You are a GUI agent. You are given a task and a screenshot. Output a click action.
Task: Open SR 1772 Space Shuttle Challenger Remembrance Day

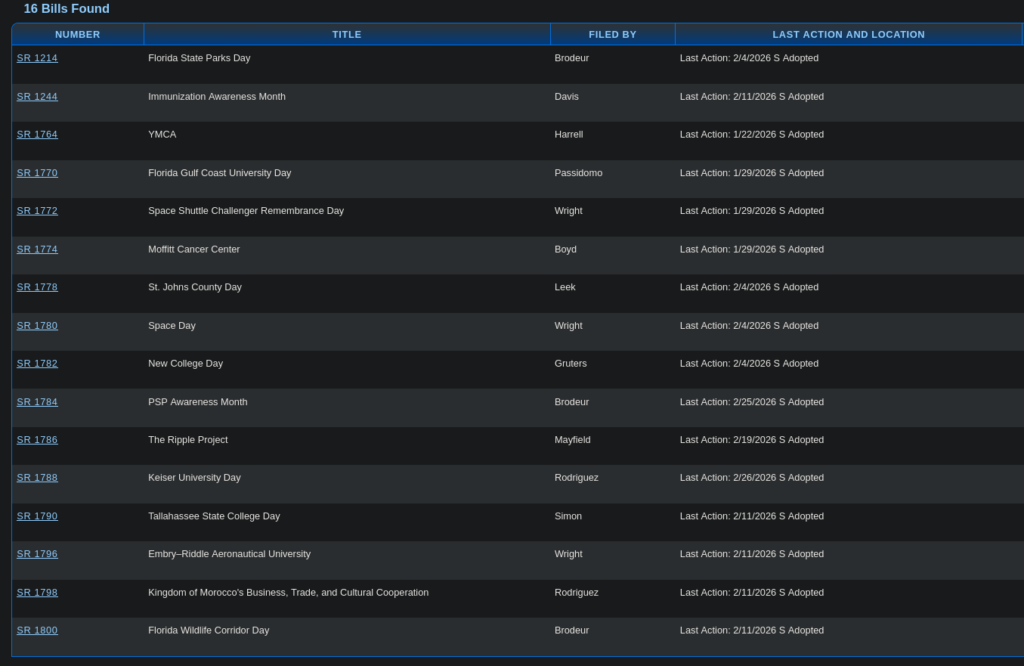click(37, 211)
